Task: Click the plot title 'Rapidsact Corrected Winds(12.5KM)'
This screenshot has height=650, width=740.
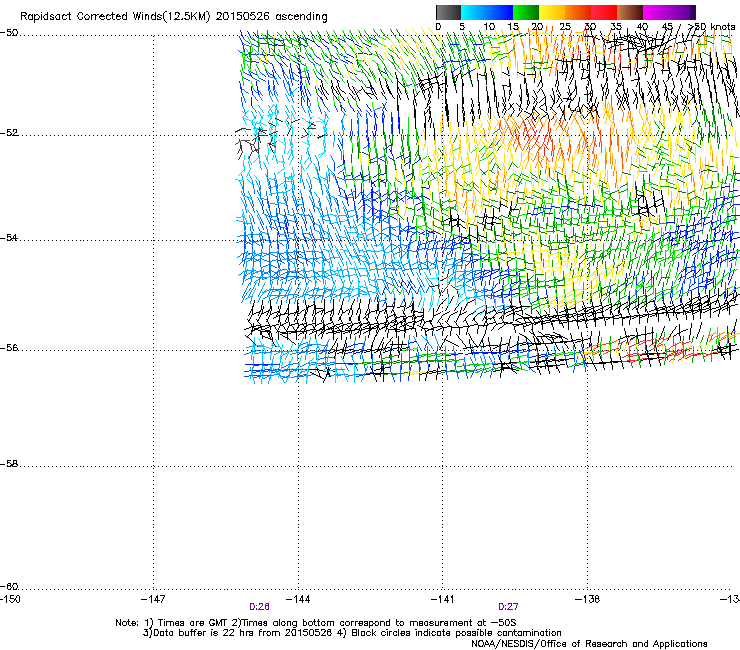Action: point(115,17)
